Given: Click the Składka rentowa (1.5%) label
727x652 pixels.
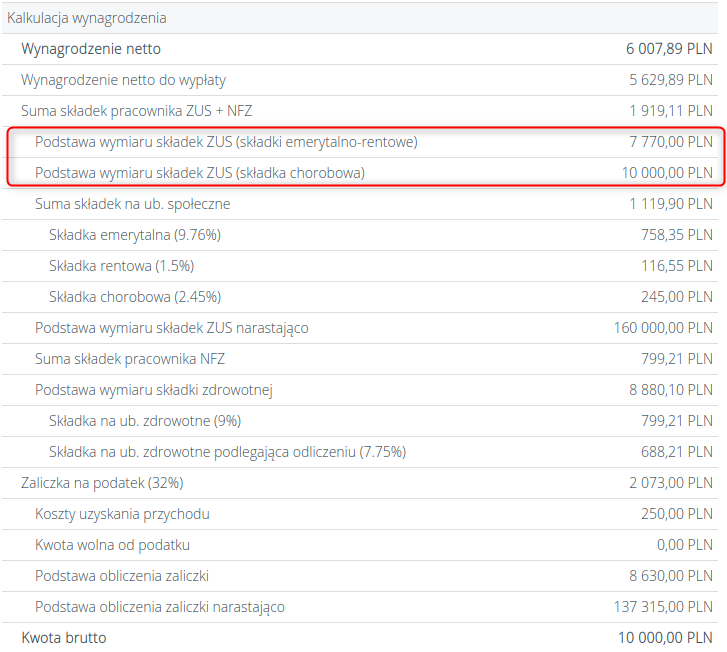Looking at the screenshot, I should pos(121,266).
